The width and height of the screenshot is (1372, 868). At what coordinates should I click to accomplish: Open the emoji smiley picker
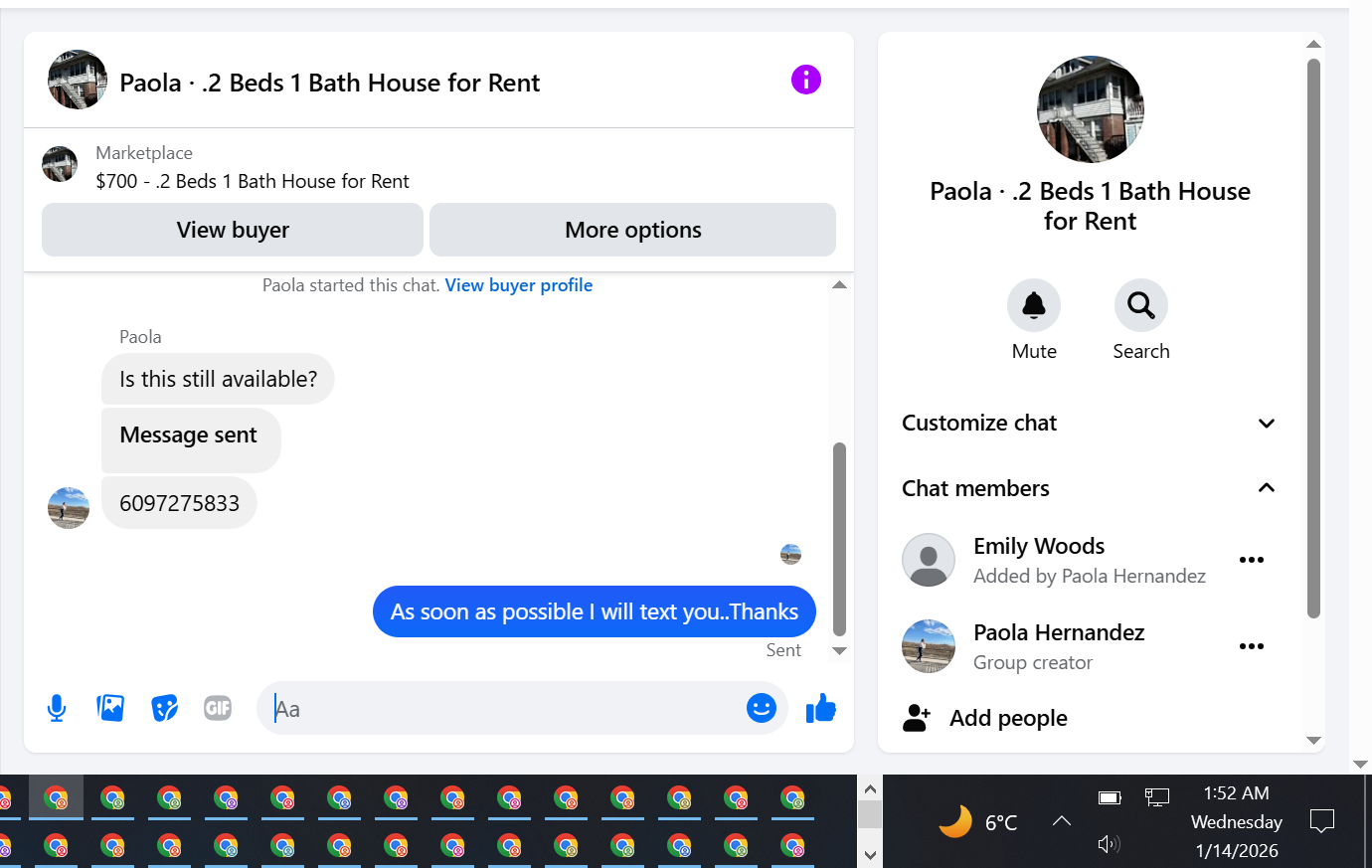click(762, 708)
